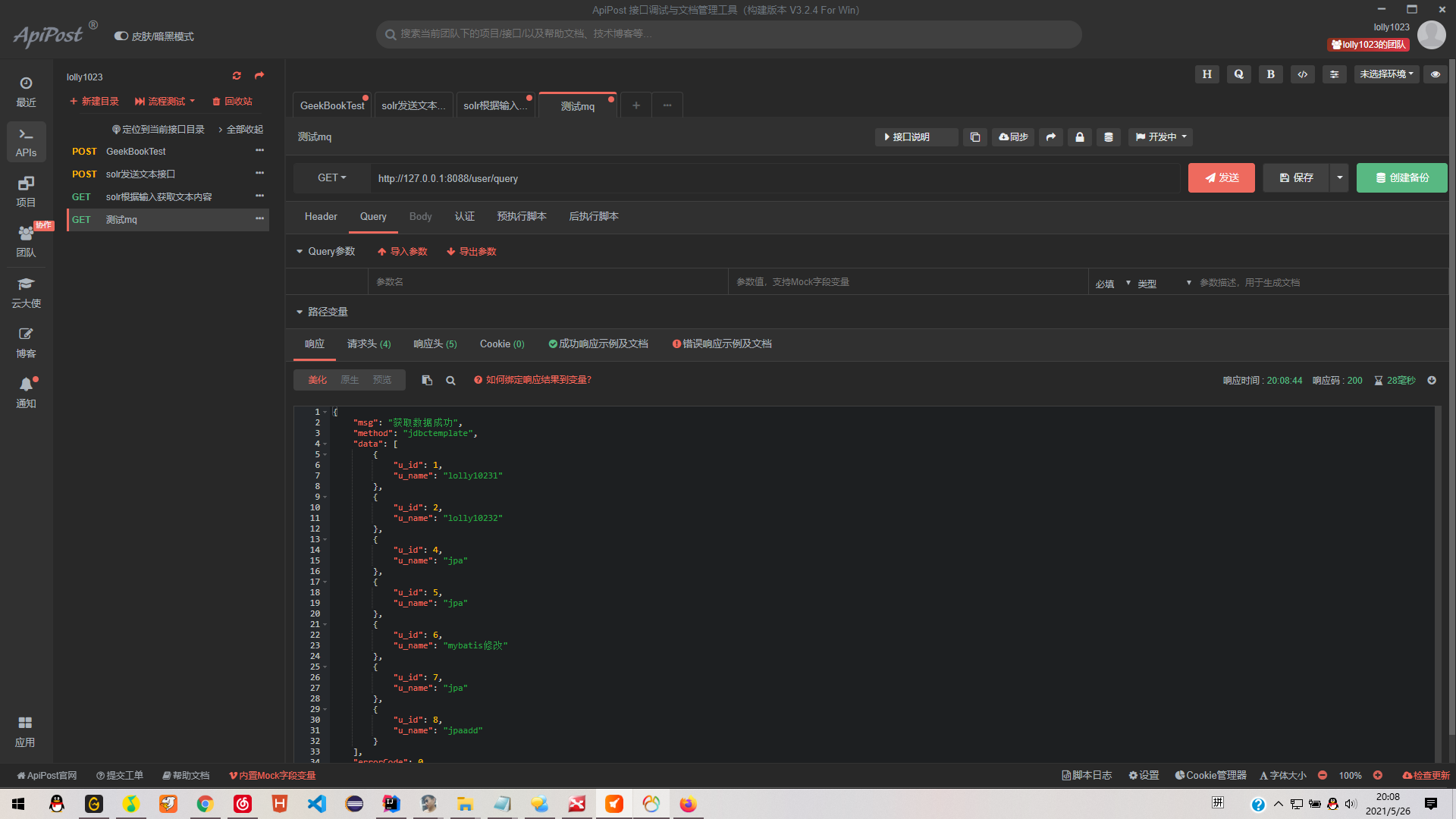
Task: Send the request with 发送 button
Action: [1222, 177]
